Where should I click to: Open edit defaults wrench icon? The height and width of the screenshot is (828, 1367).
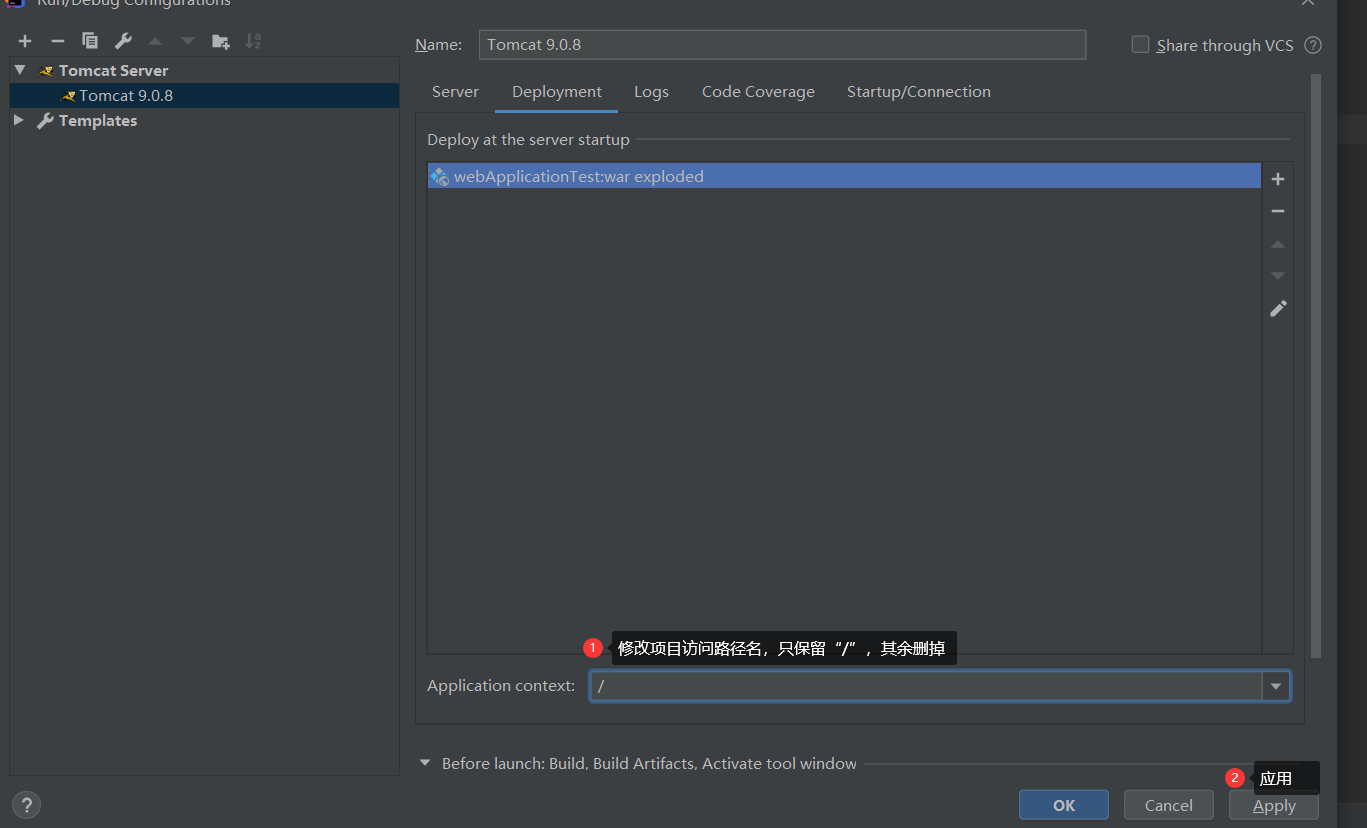coord(123,41)
